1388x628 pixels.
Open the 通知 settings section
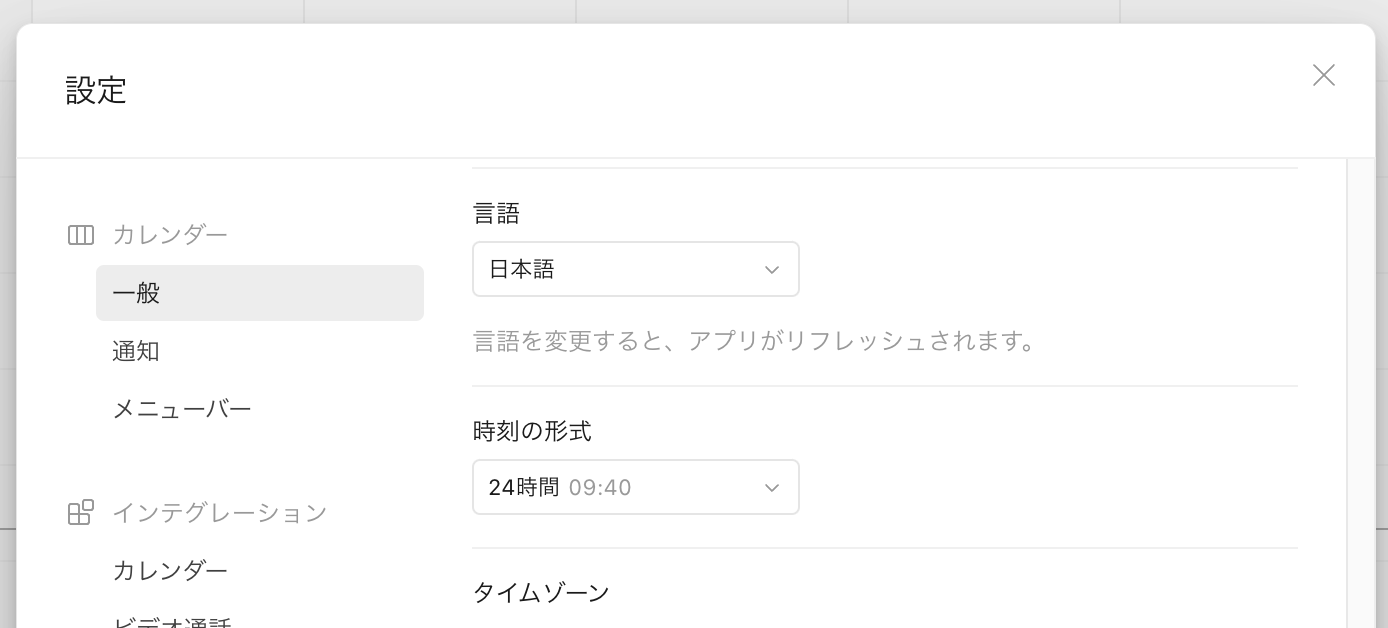136,351
